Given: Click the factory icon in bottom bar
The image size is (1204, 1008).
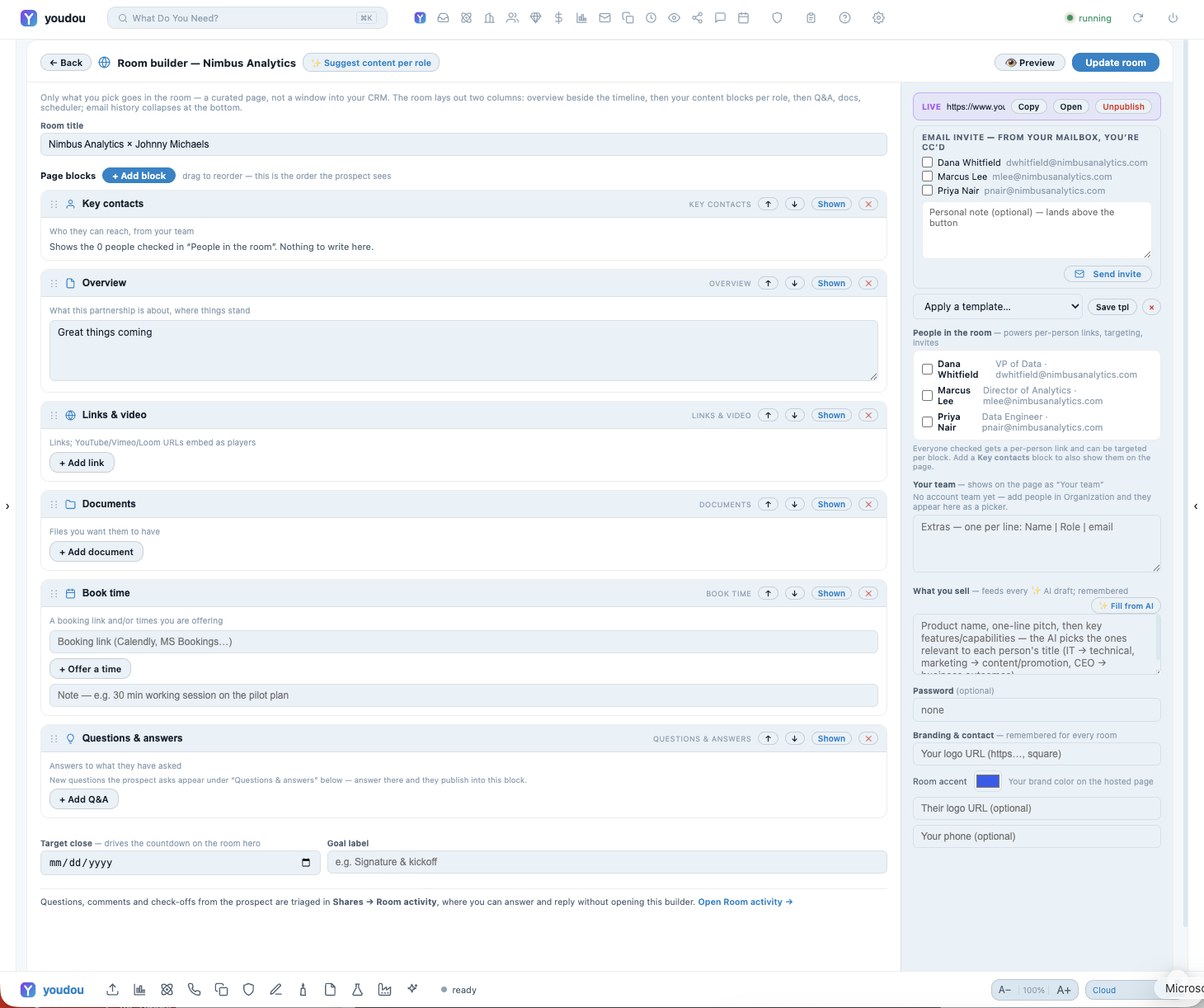Looking at the screenshot, I should [x=384, y=990].
